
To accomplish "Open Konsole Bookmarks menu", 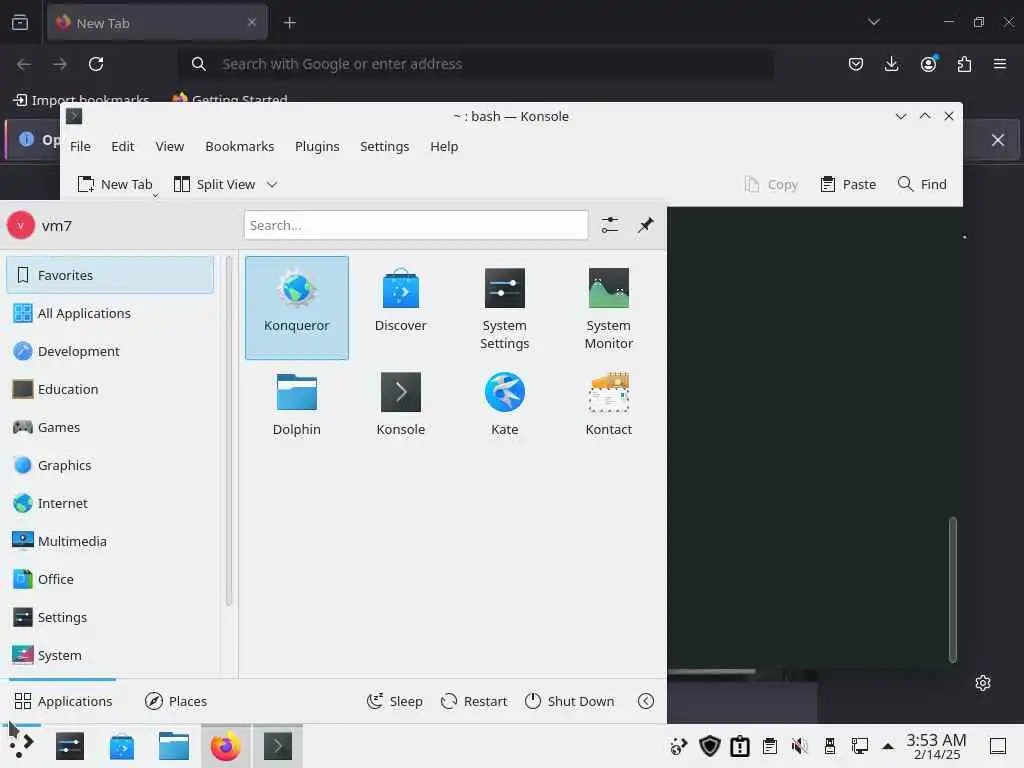I will pos(240,146).
